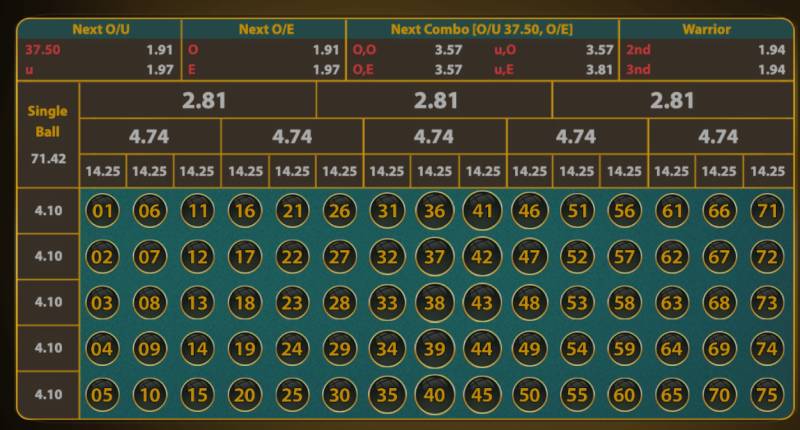
Task: Click the 4.10 odds for the 01 row
Action: pos(48,211)
